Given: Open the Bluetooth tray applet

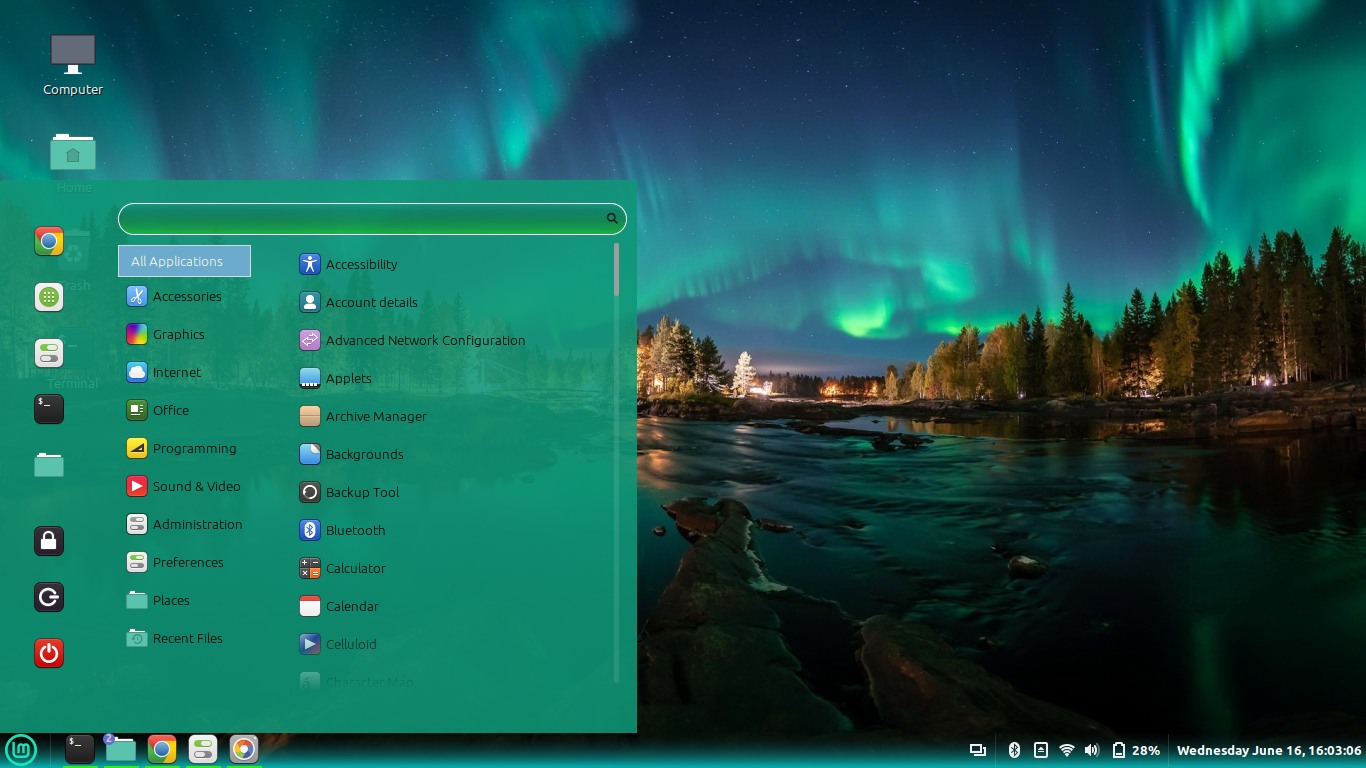Looking at the screenshot, I should pyautogui.click(x=1014, y=750).
